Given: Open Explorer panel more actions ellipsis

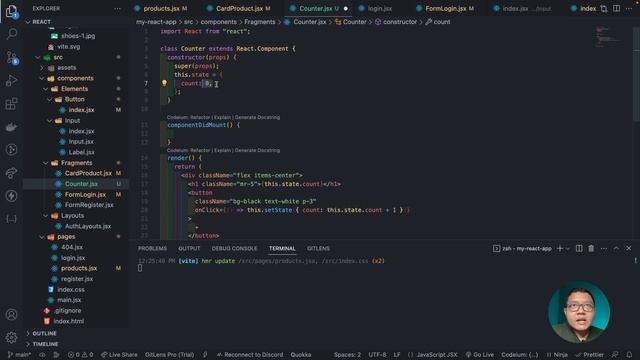Looking at the screenshot, I should pos(118,8).
